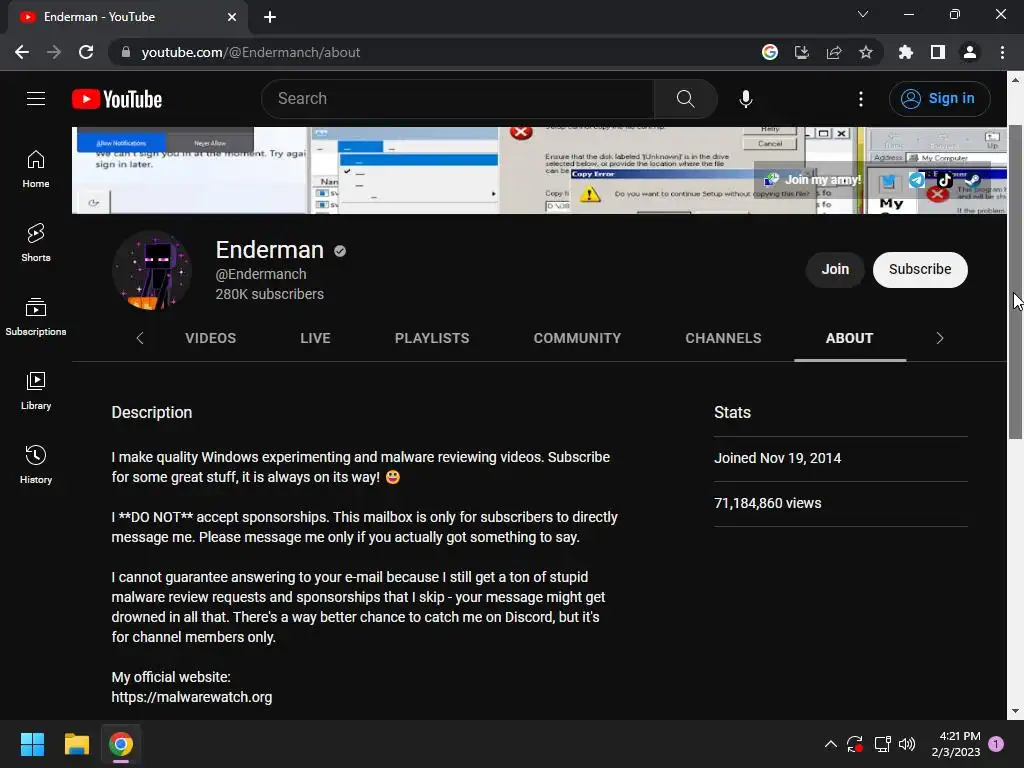
Task: Click '71,184,860 views' stat
Action: tap(767, 503)
